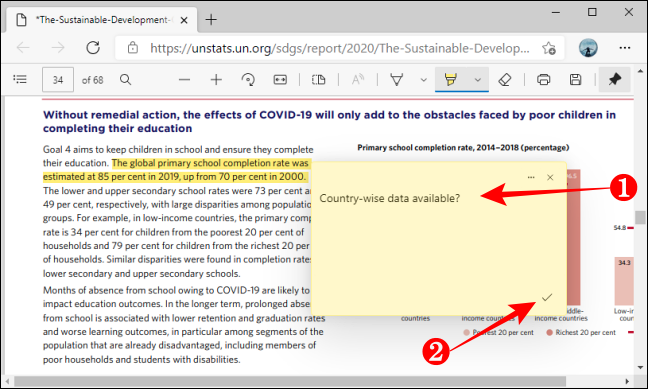Screen dimensions: 648x389
Task: Click the note text 'Country-wise data available?'
Action: (389, 198)
